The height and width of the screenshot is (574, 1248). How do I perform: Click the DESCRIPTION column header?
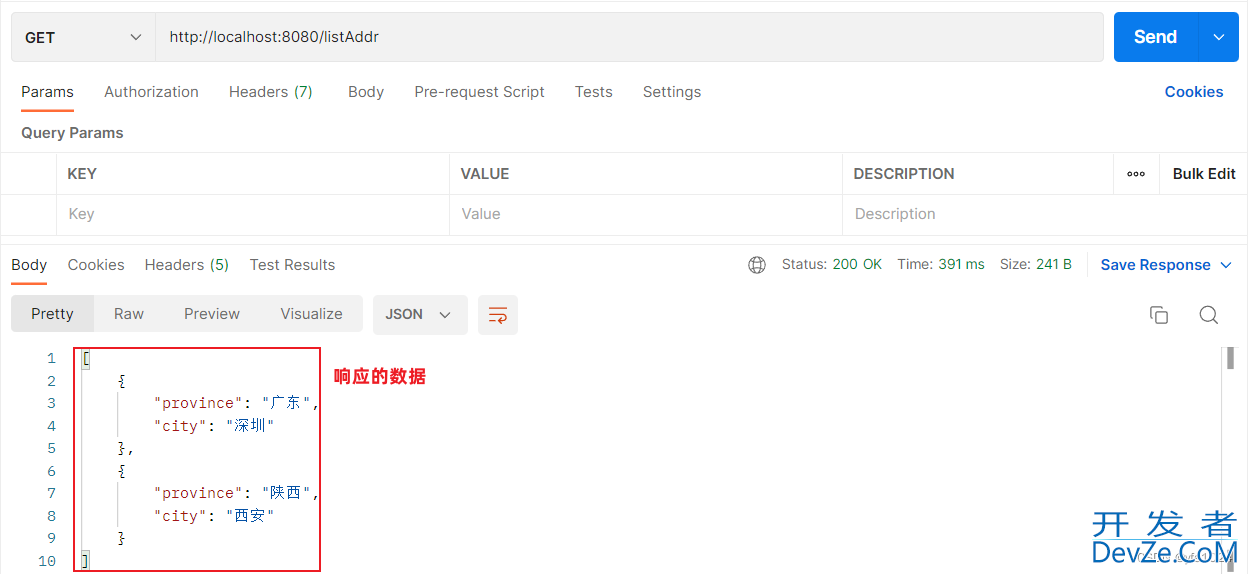coord(904,174)
